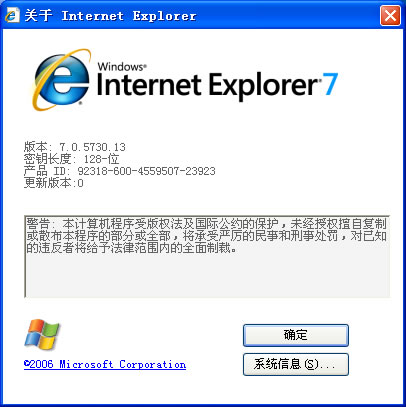Confirm with the 确定 button
Viewport: 406px width, 407px height.
(296, 335)
